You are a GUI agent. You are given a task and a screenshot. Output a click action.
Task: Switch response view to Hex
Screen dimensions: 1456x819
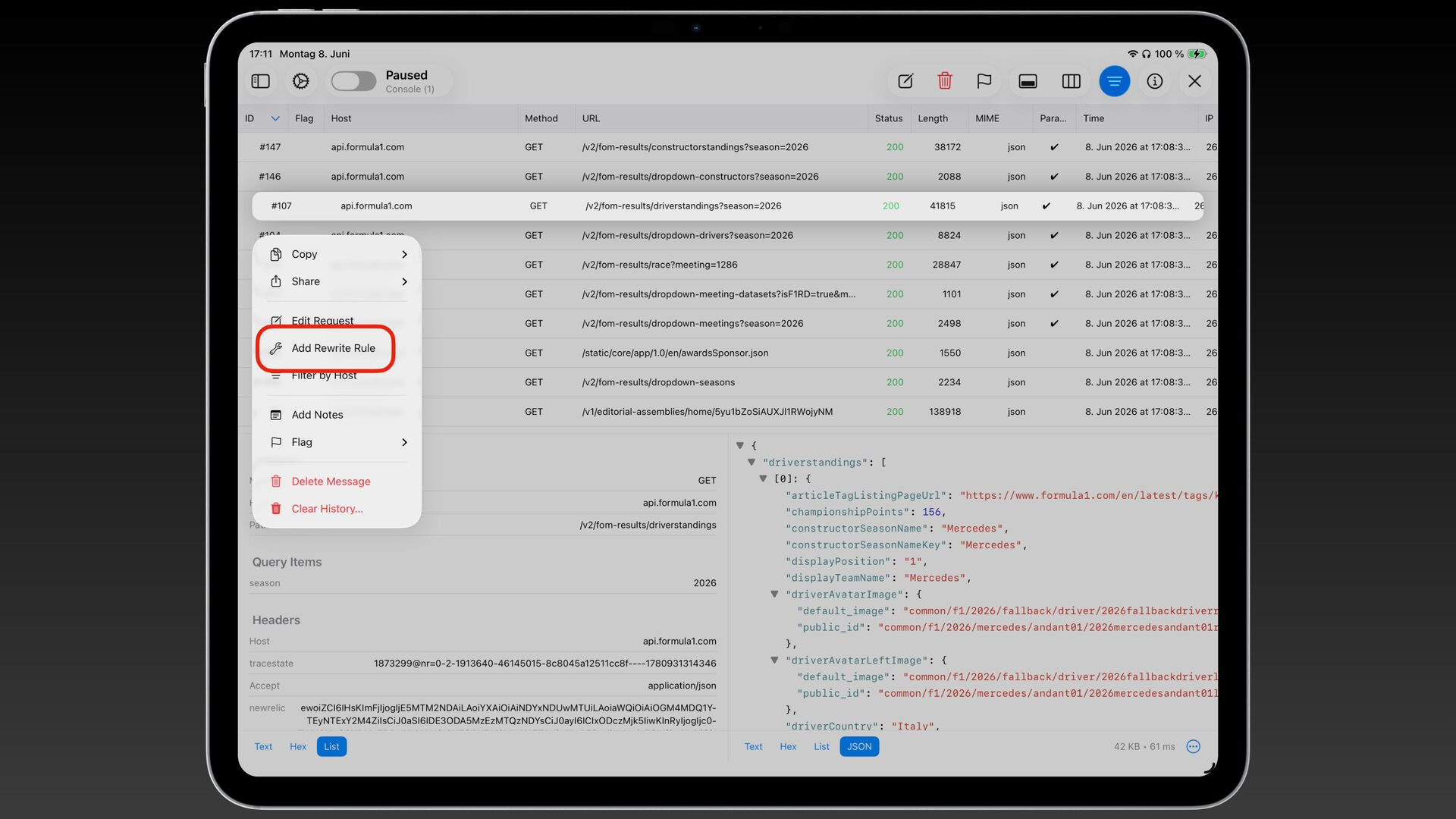point(788,746)
